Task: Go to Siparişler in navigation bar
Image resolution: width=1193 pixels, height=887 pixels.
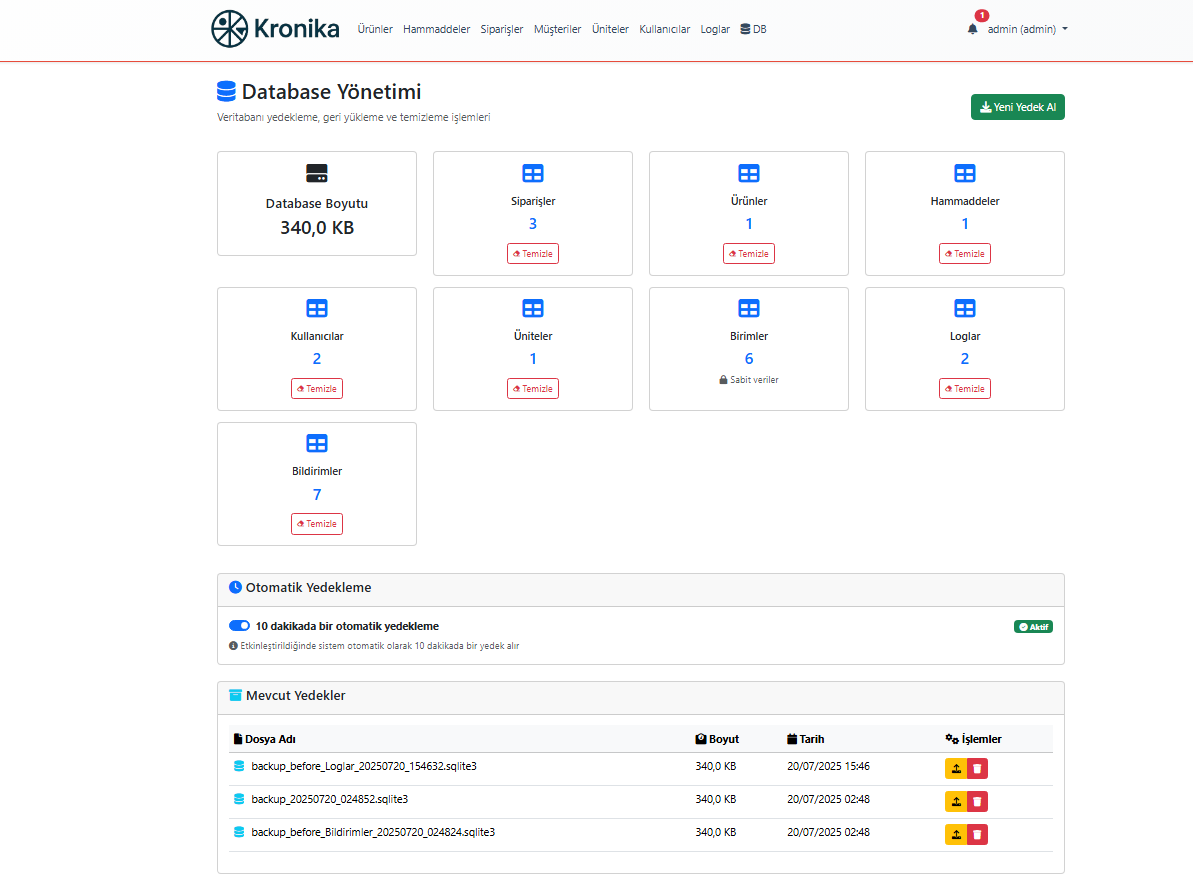Action: (502, 29)
